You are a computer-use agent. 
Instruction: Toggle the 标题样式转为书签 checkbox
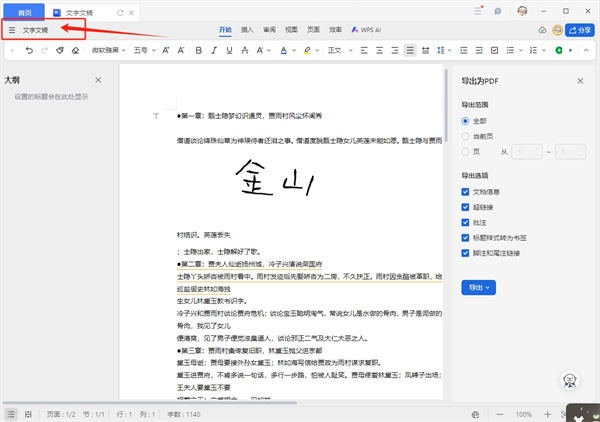tap(466, 238)
